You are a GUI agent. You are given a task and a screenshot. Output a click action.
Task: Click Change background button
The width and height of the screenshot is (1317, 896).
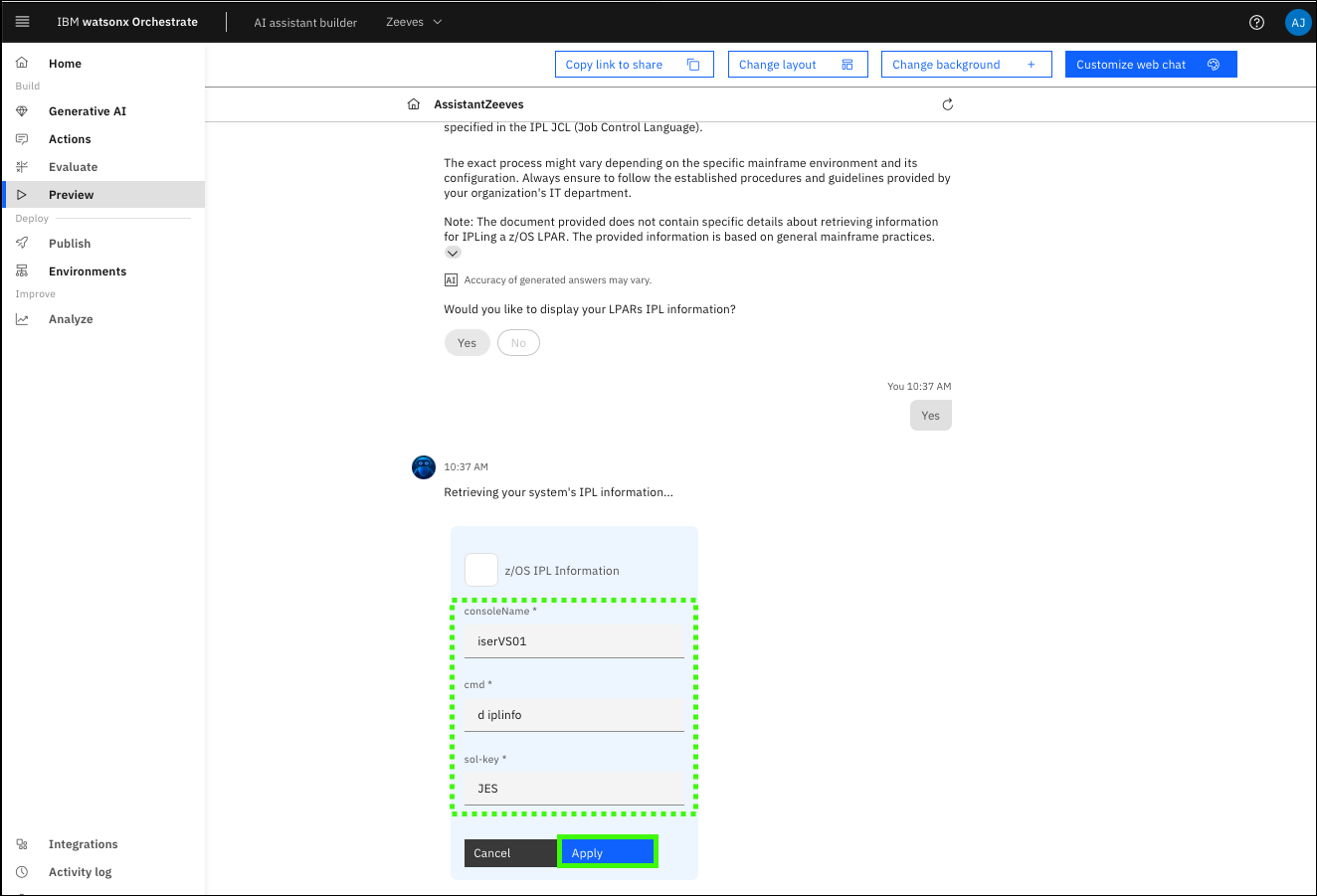click(x=965, y=65)
